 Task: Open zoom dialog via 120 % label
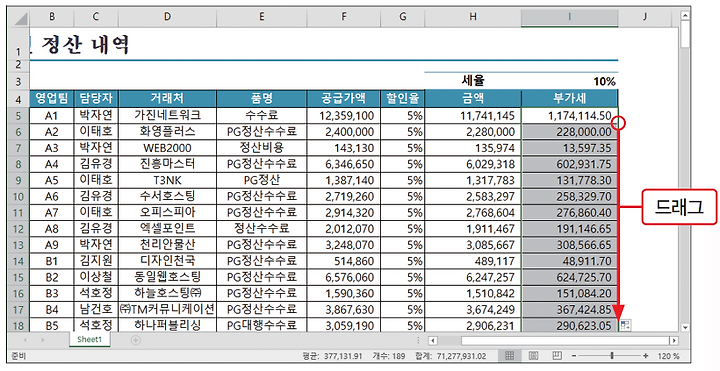(x=670, y=356)
